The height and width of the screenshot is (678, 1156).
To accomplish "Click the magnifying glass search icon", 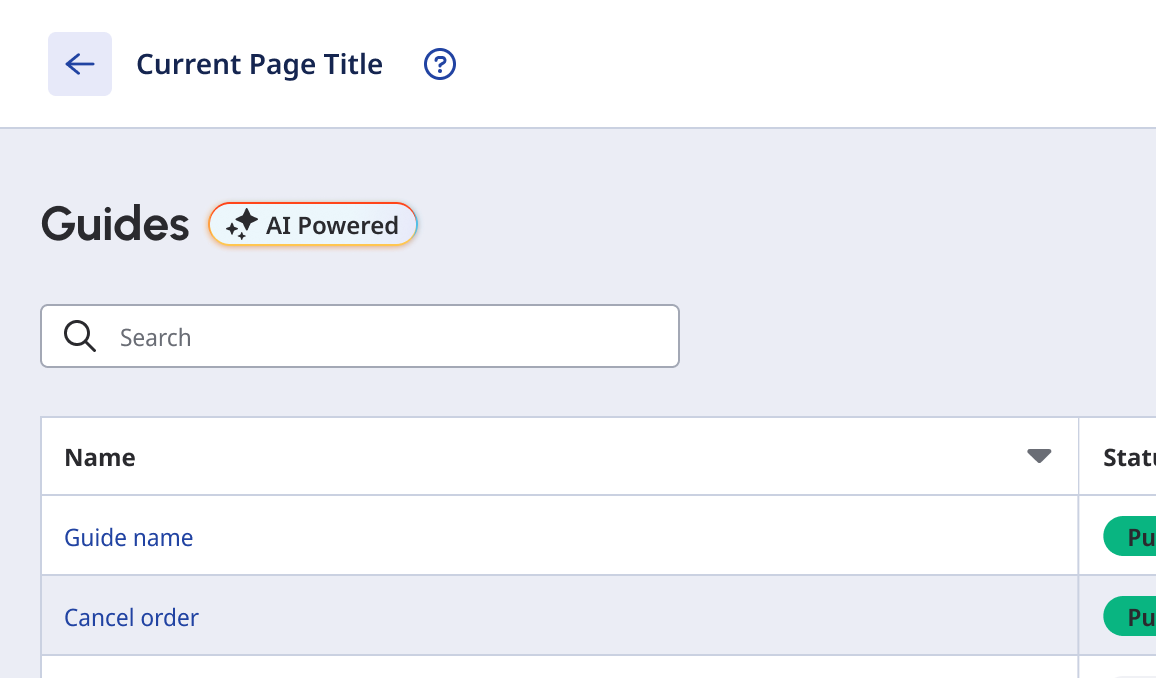I will (80, 336).
